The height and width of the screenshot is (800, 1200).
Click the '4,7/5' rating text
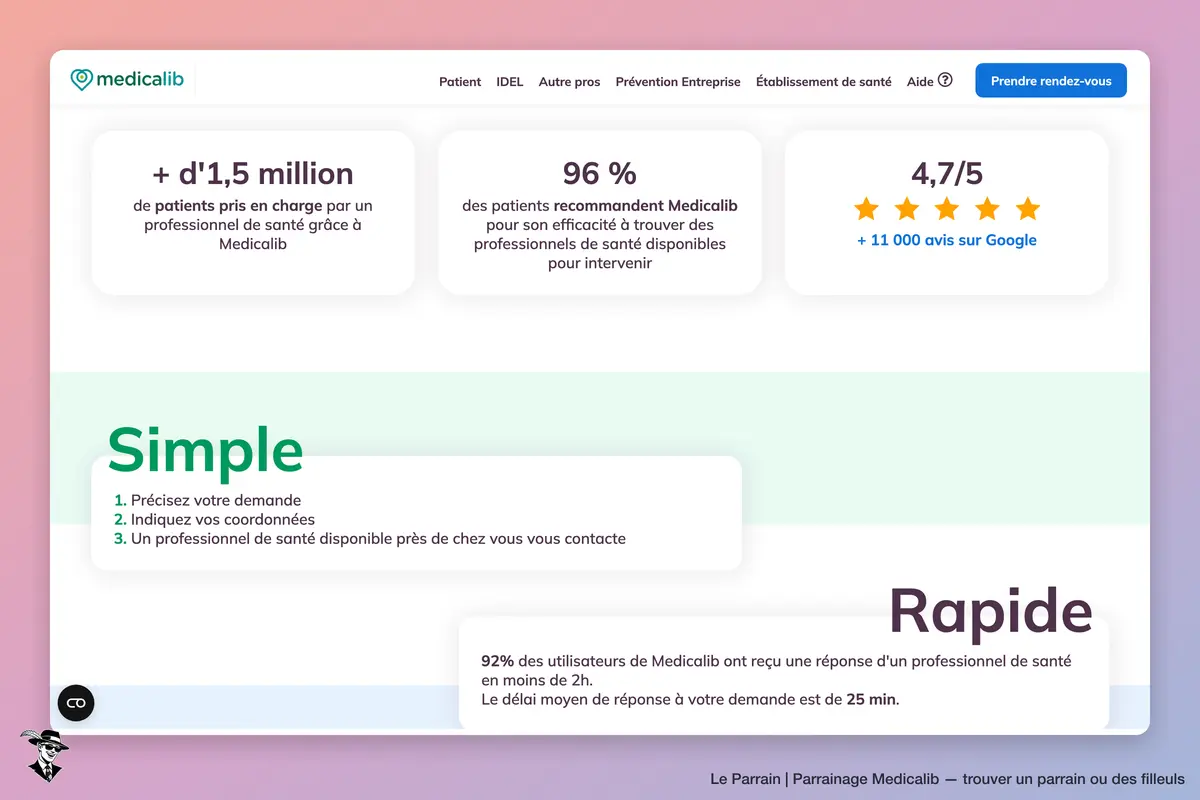pyautogui.click(x=947, y=173)
